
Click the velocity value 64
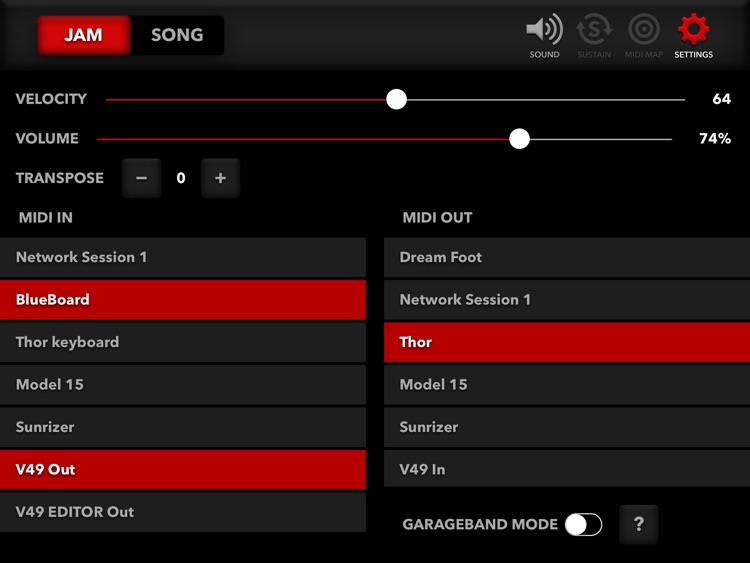(721, 99)
